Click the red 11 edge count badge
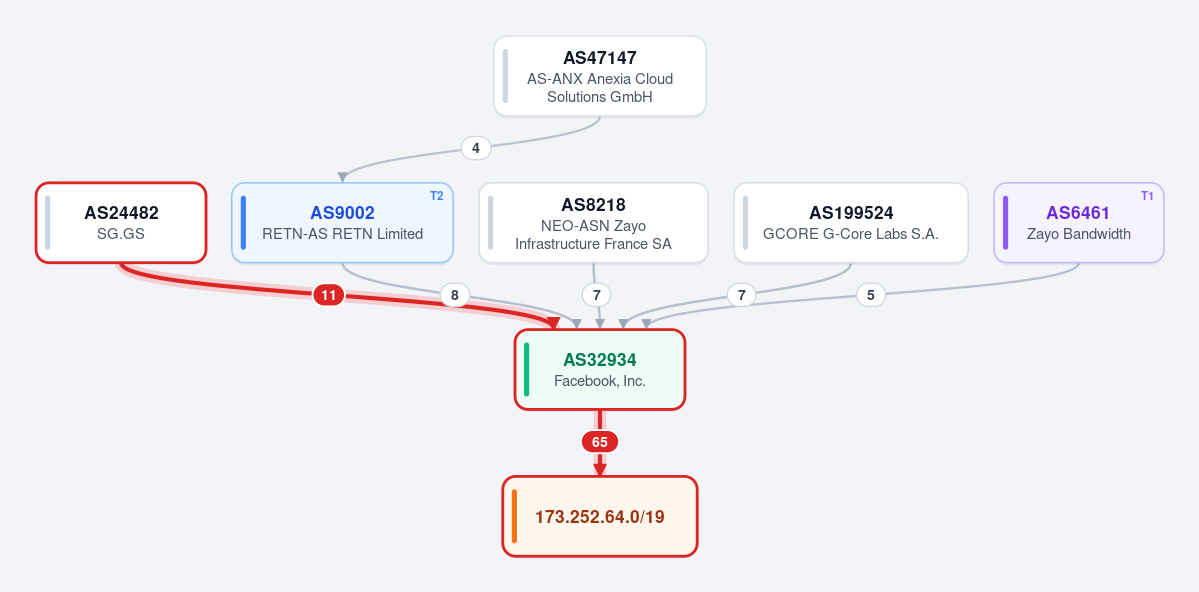Screen dimensions: 1199x592 [x=328, y=294]
